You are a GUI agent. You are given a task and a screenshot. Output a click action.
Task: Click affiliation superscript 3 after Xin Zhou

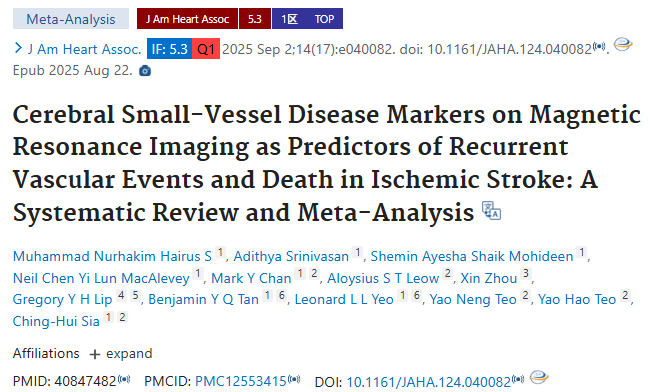[x=526, y=274]
